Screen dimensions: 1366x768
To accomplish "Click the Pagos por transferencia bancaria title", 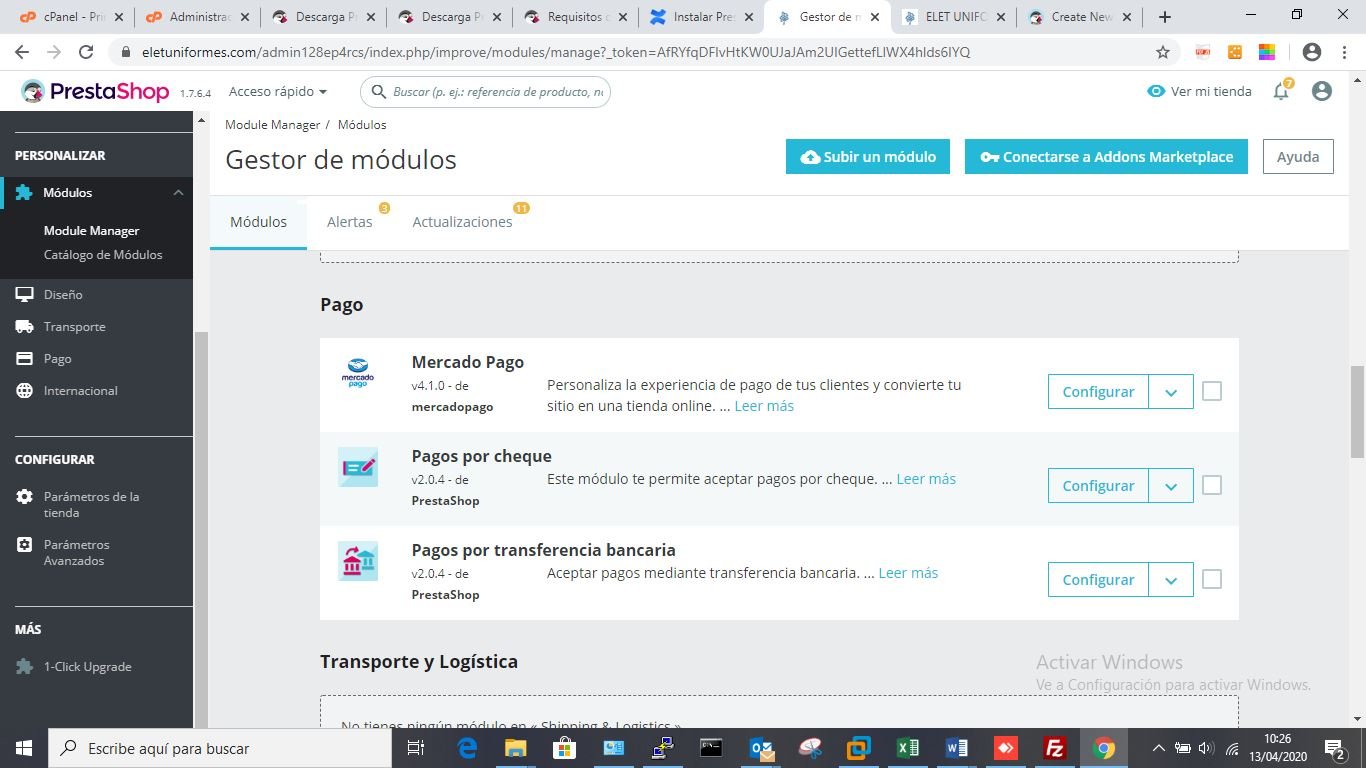I will 544,550.
